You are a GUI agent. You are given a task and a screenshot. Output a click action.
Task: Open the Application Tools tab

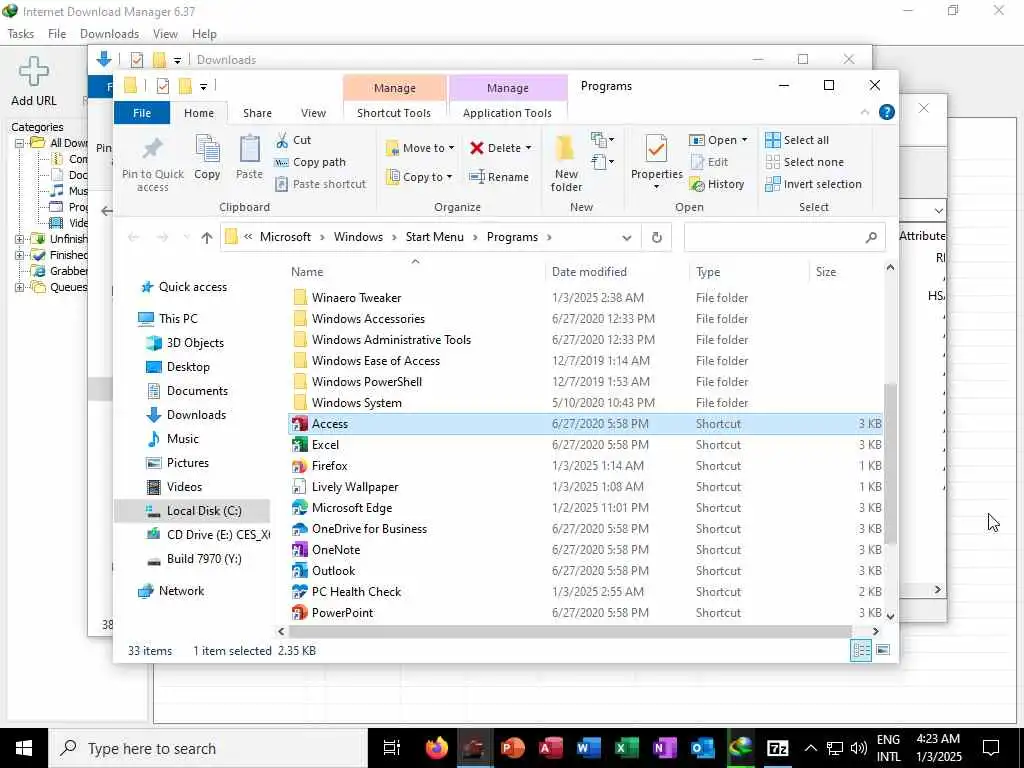pos(507,113)
